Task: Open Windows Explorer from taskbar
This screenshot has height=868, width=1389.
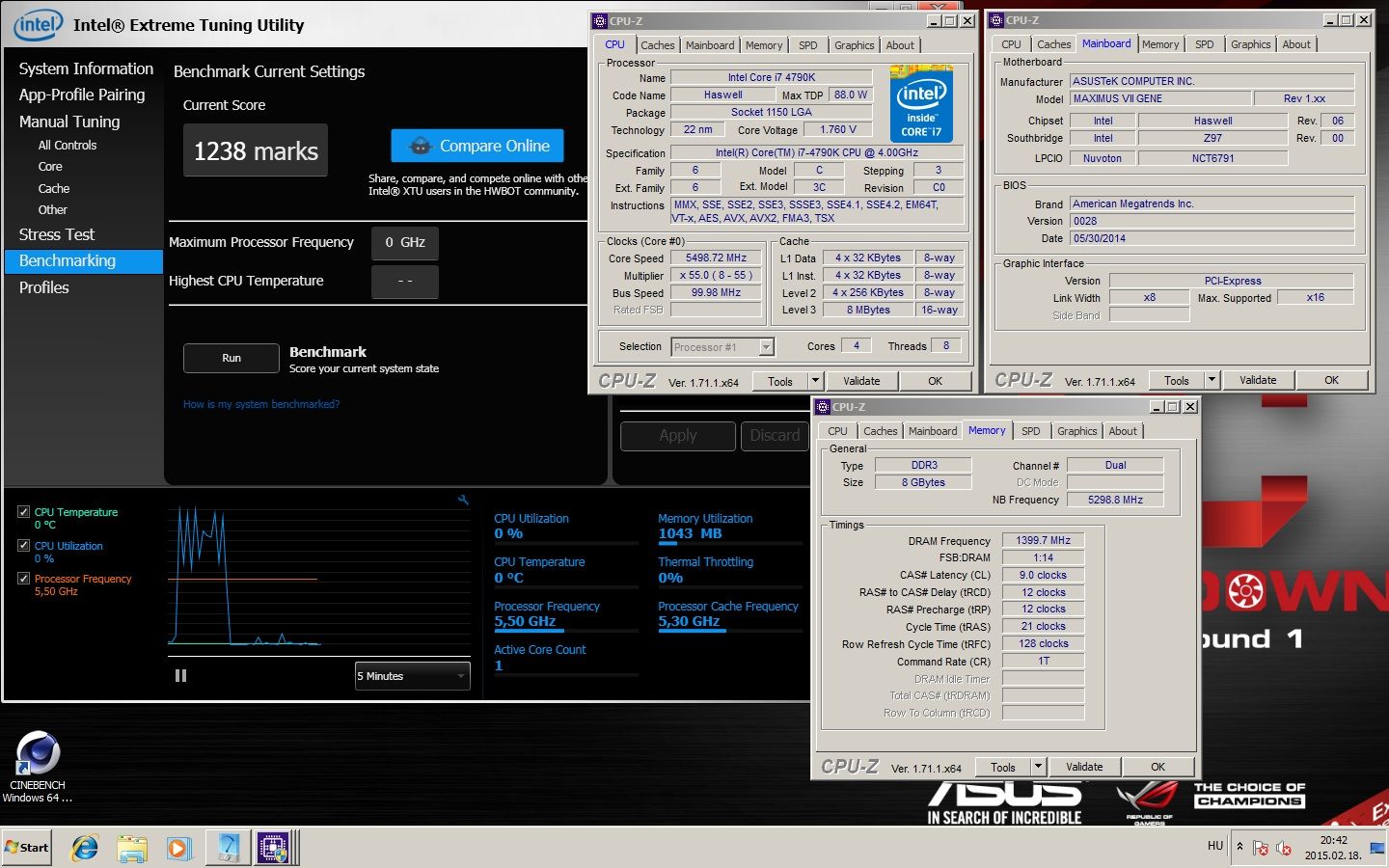Action: (132, 848)
